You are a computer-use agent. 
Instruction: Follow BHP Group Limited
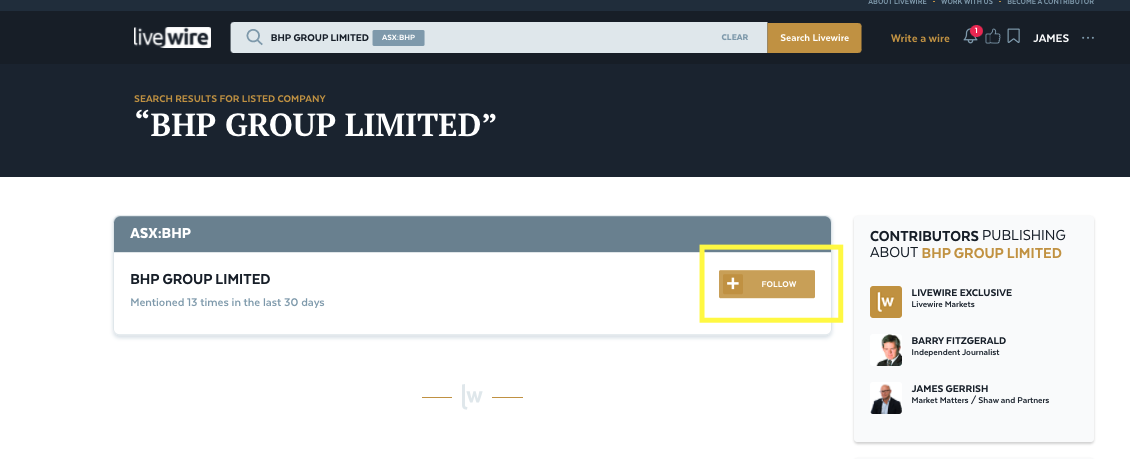click(778, 284)
